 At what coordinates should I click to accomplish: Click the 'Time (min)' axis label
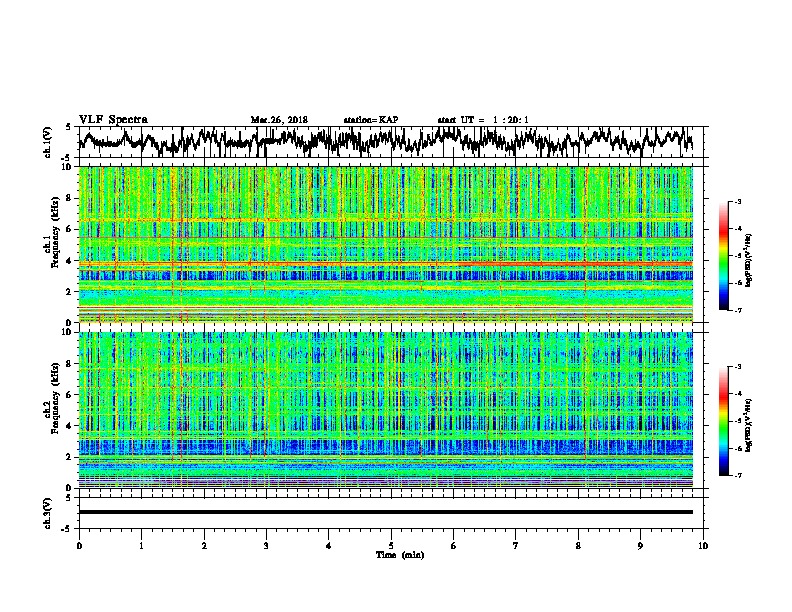coord(400,555)
